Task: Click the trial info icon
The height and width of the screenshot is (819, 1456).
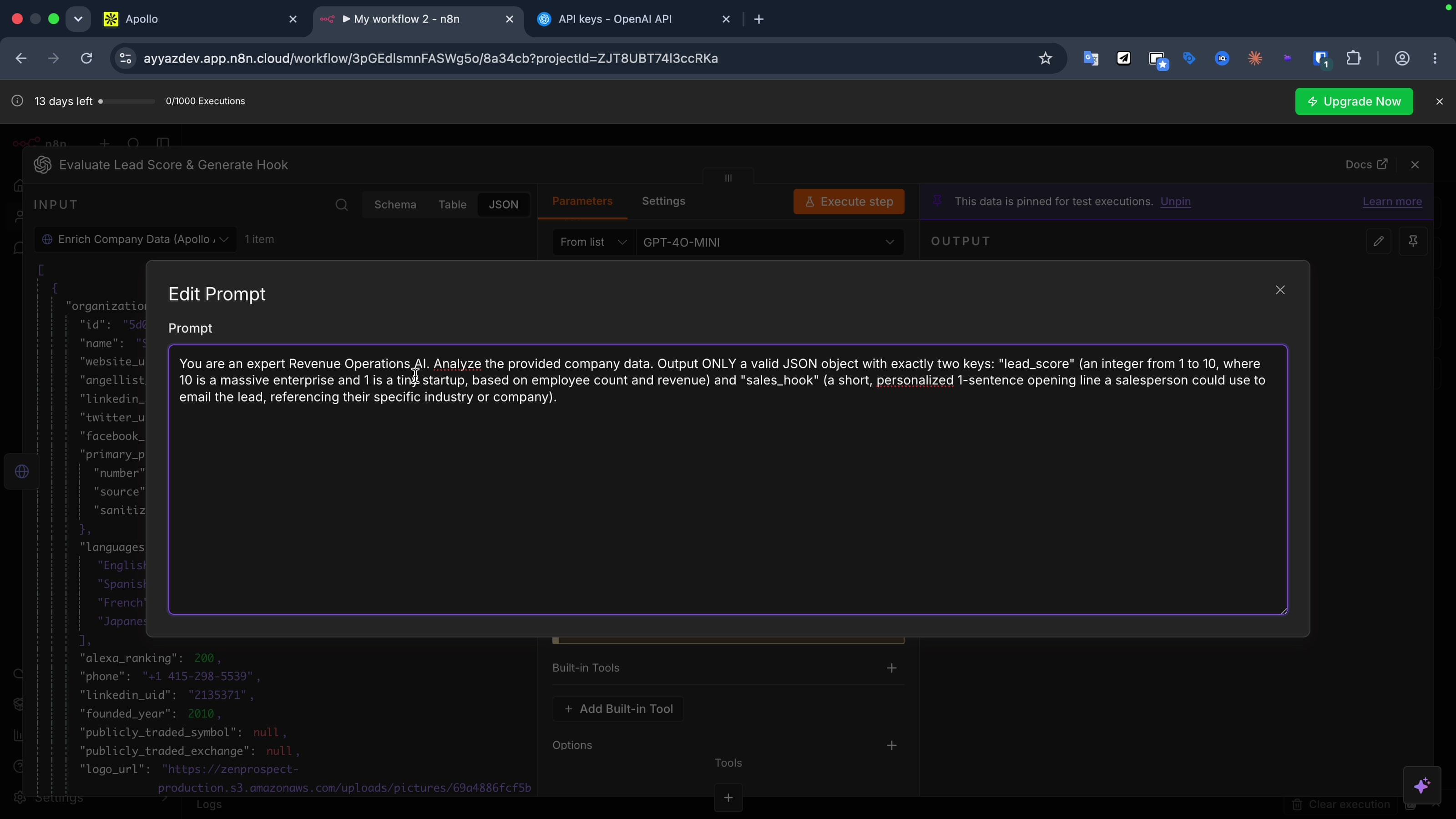Action: (18, 101)
